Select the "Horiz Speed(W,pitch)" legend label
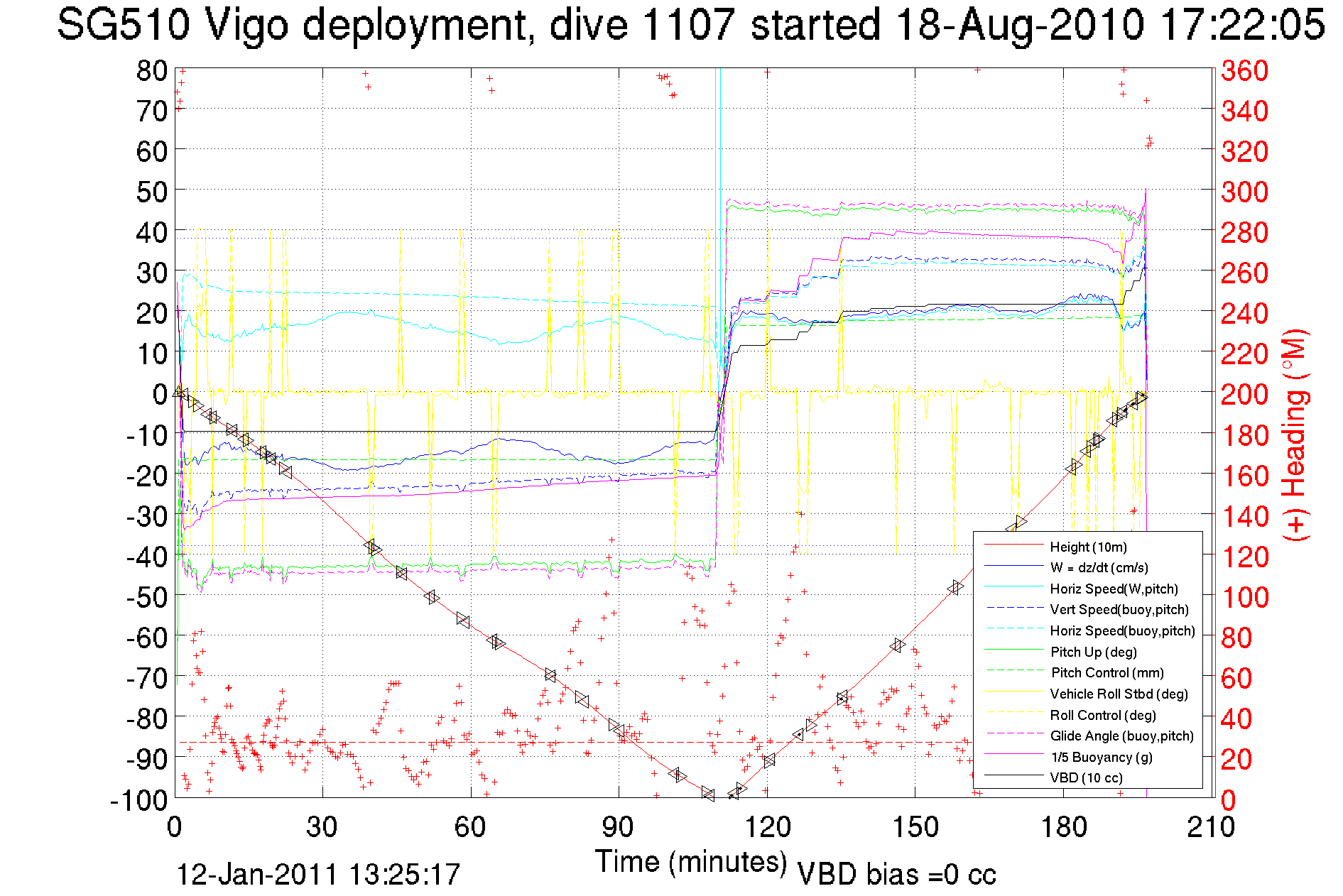 [x=1114, y=589]
